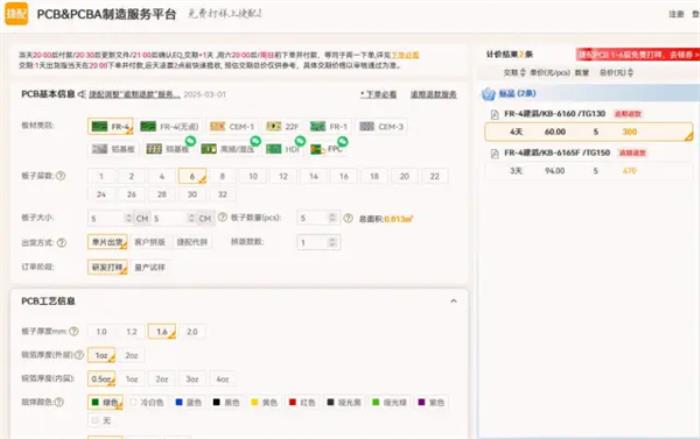
Task: Select the HDI material thumbnail
Action: click(x=273, y=149)
